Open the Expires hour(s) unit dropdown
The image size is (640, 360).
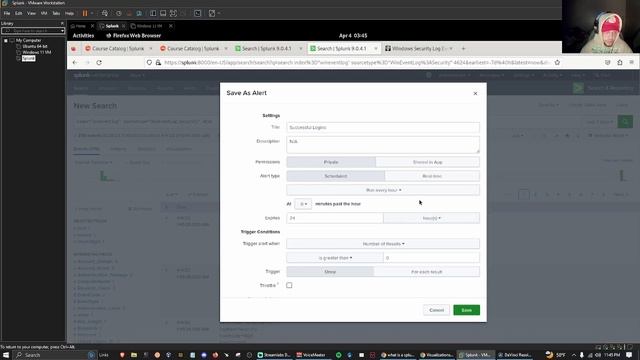(431, 218)
